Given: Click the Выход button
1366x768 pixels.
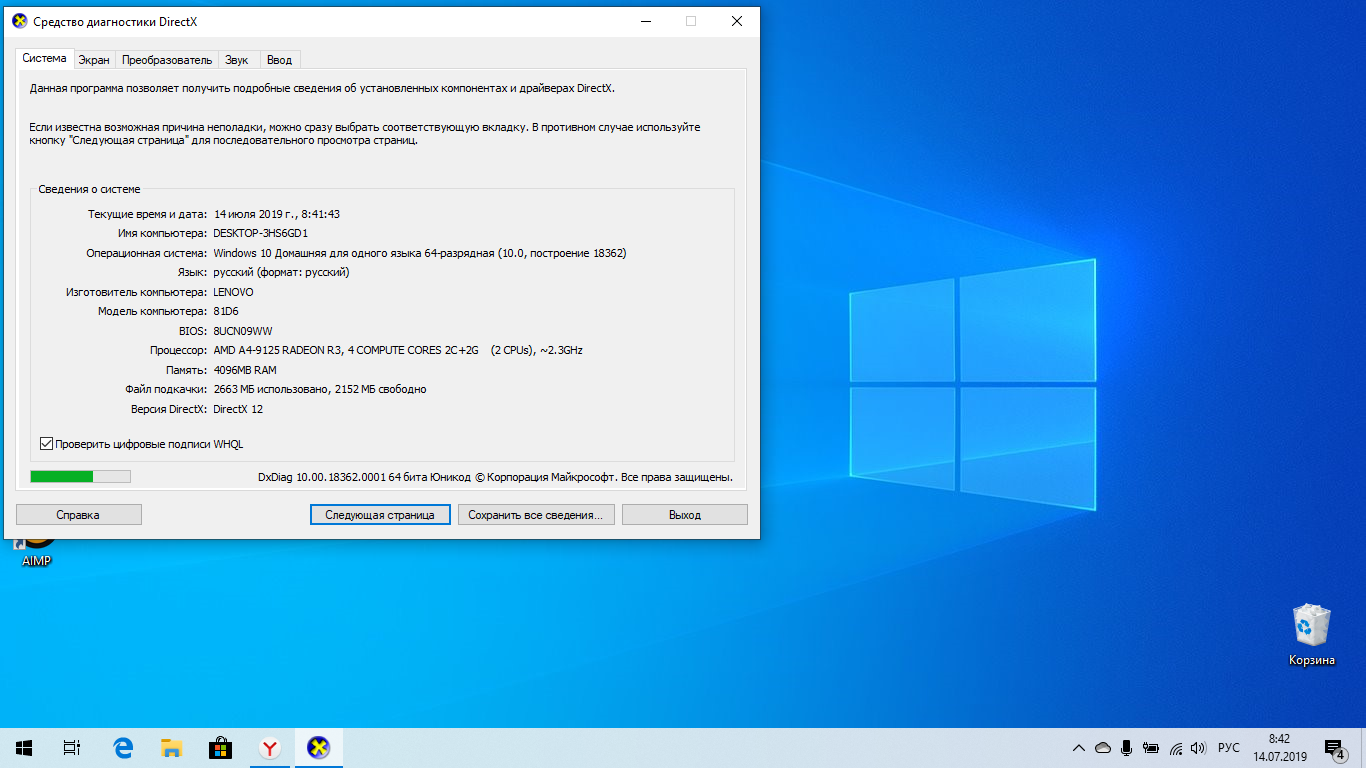Looking at the screenshot, I should (x=685, y=515).
